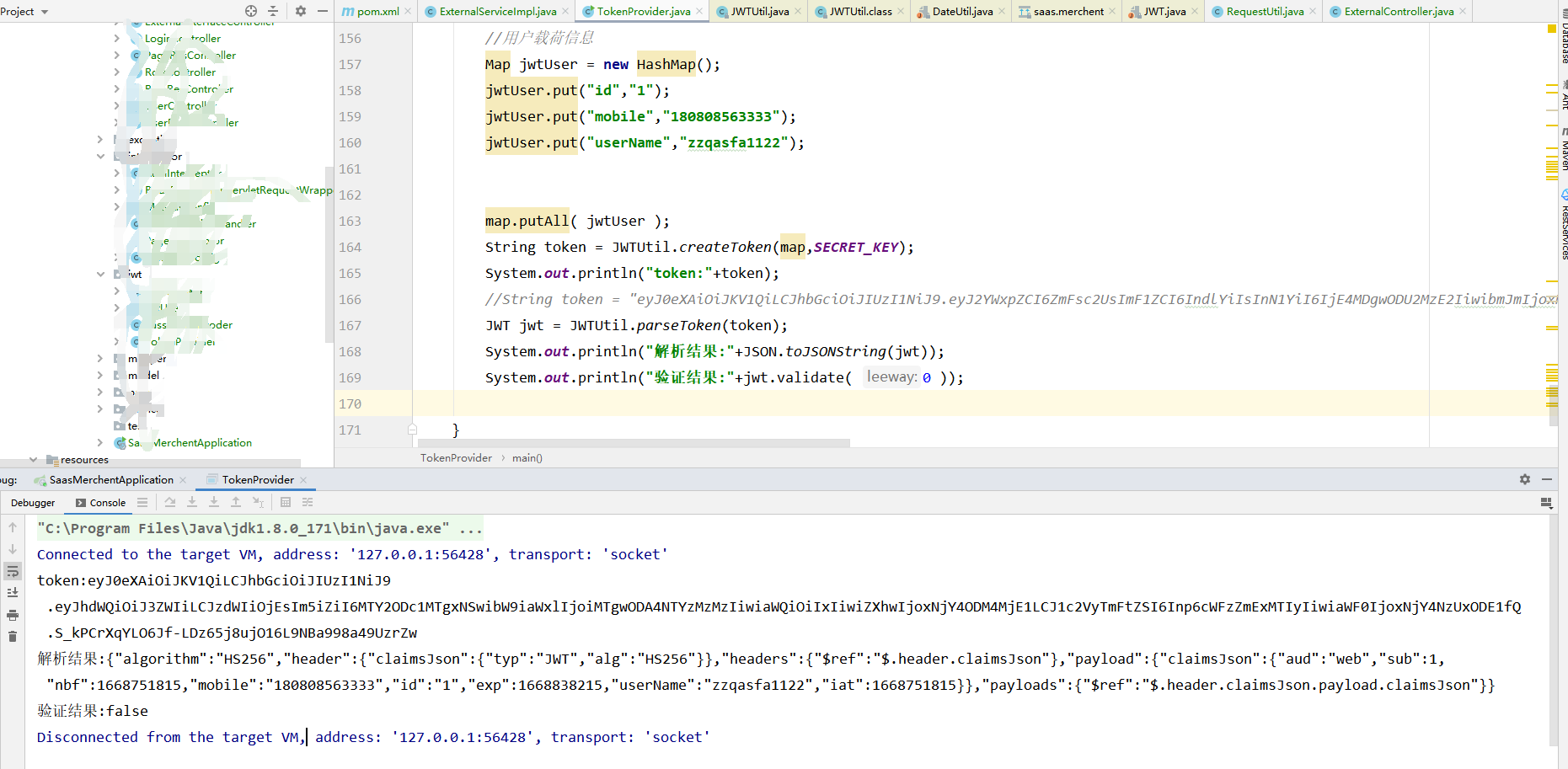This screenshot has height=769, width=1568.
Task: Collapse the resources folder node
Action: pos(33,460)
